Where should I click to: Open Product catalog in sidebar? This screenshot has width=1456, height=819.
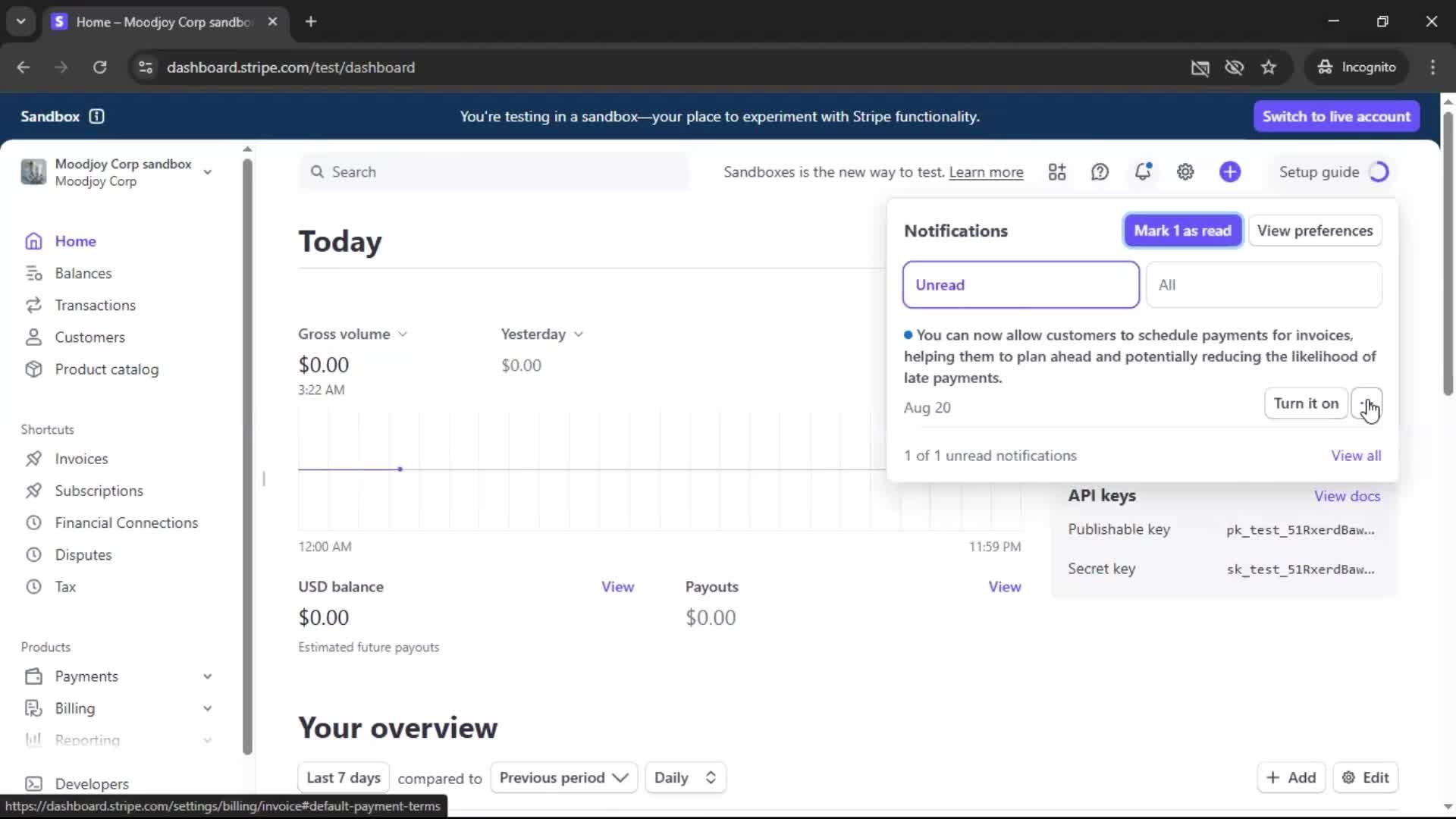click(x=106, y=369)
